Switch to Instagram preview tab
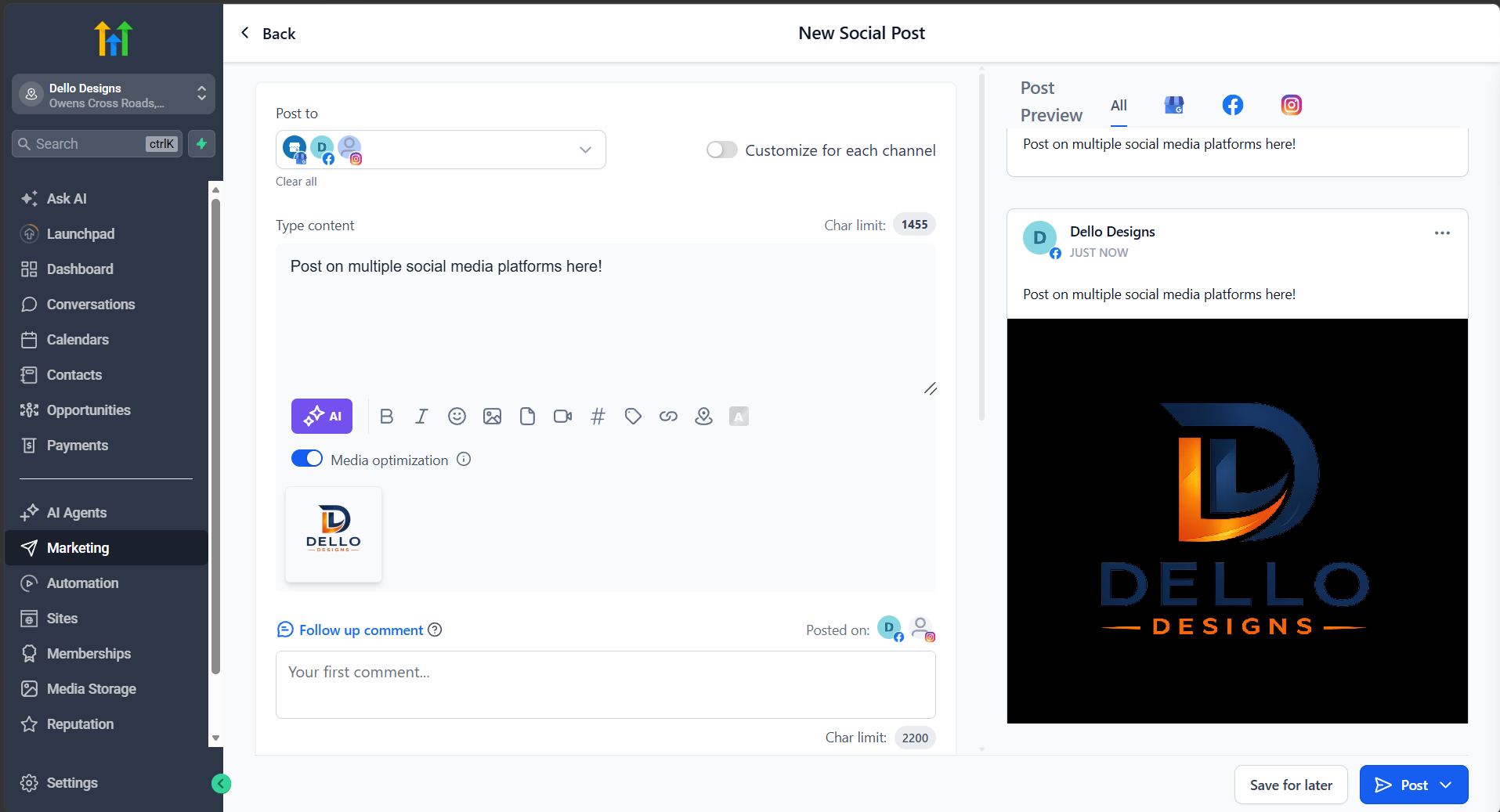The width and height of the screenshot is (1500, 812). coord(1291,105)
